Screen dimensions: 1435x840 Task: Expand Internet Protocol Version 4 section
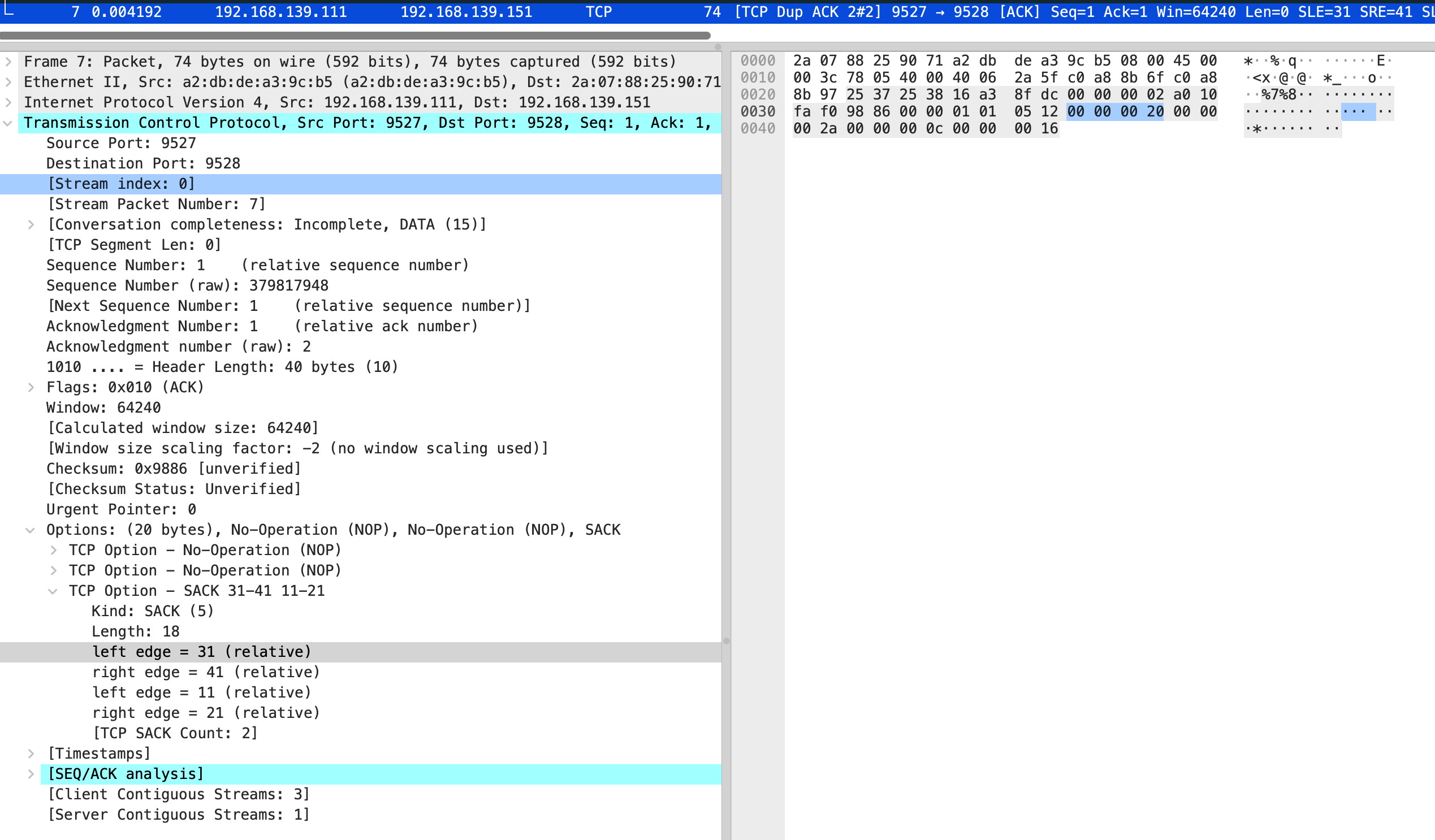8,102
